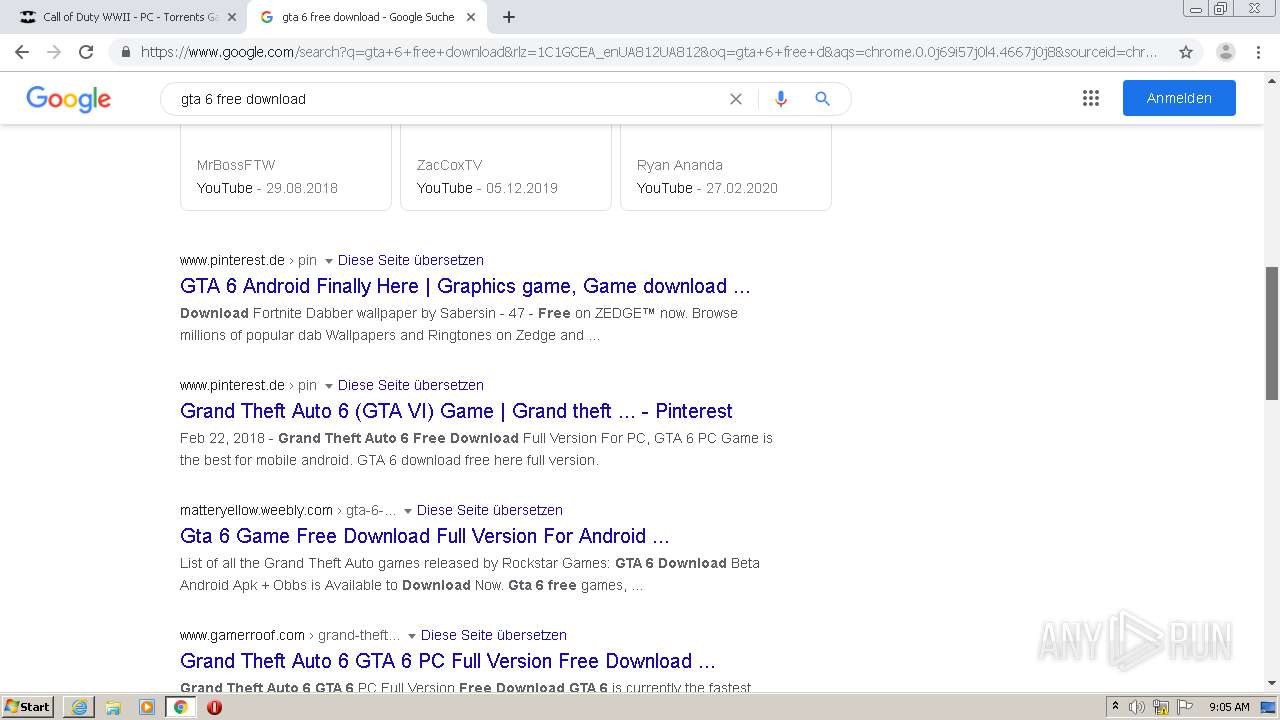Viewport: 1280px width, 720px height.
Task: Expand dropdown arrow beside first pinterest.de result
Action: click(x=328, y=261)
